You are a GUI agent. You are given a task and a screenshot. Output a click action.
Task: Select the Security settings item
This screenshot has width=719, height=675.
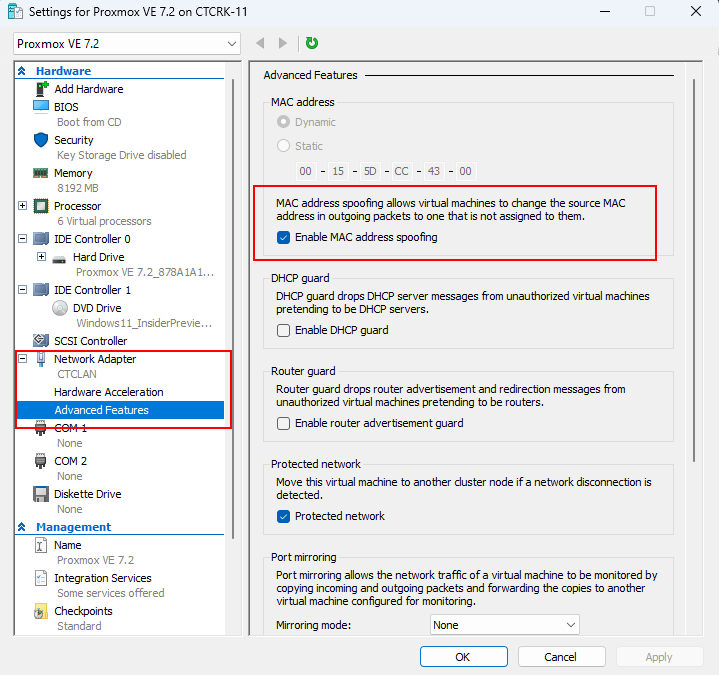[74, 140]
